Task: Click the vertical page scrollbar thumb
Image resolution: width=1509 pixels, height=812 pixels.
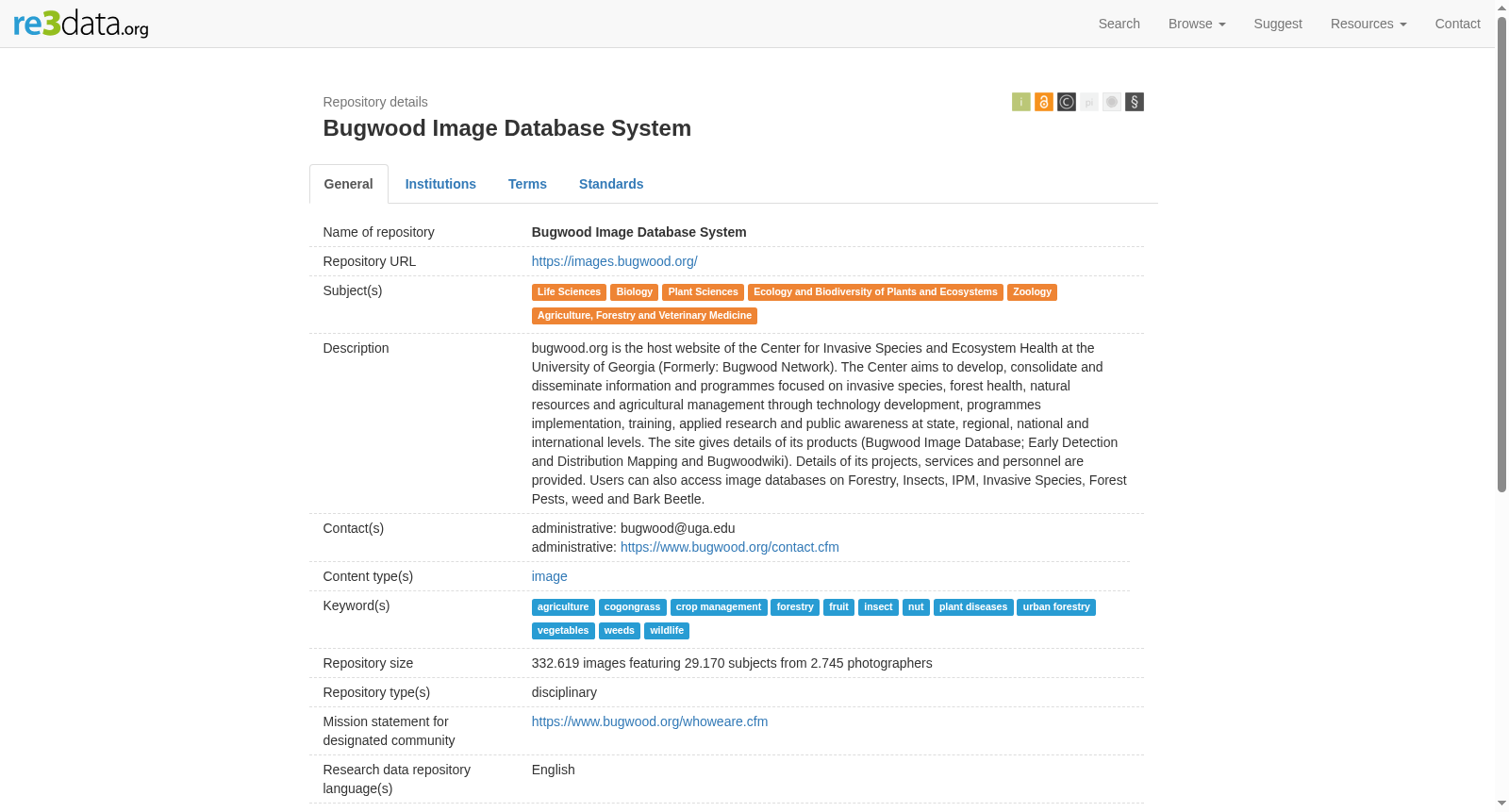Action: (x=1502, y=255)
